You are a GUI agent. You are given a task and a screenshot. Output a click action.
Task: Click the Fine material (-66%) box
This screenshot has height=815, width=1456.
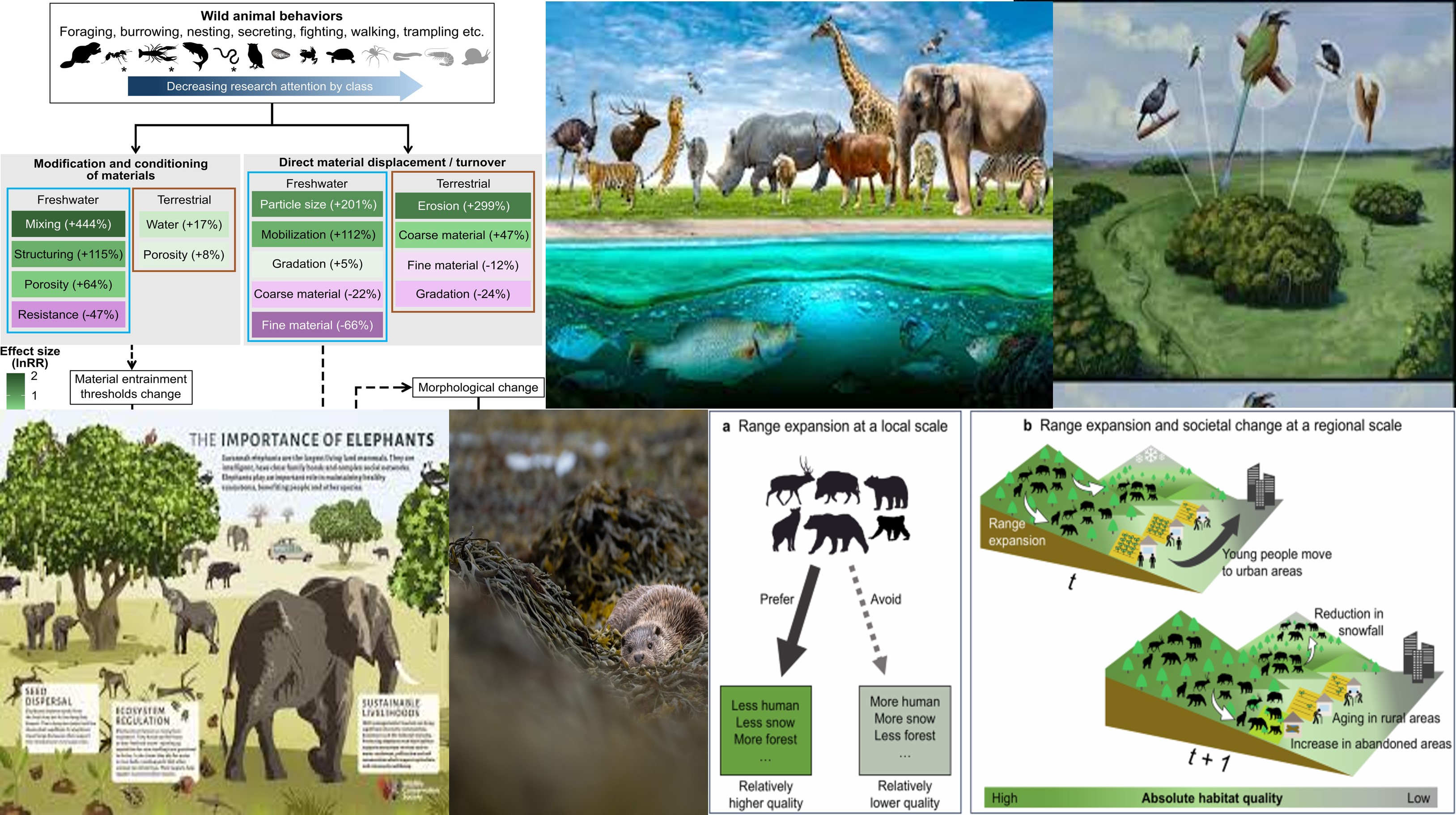pyautogui.click(x=317, y=325)
